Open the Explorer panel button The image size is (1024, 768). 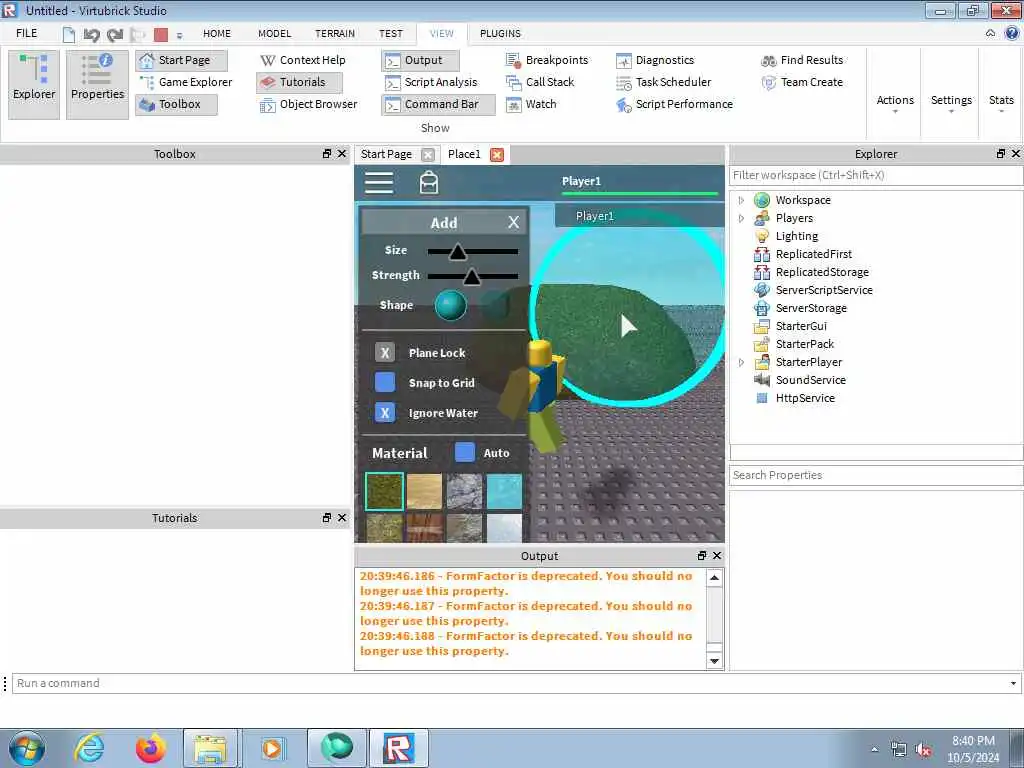[x=34, y=84]
